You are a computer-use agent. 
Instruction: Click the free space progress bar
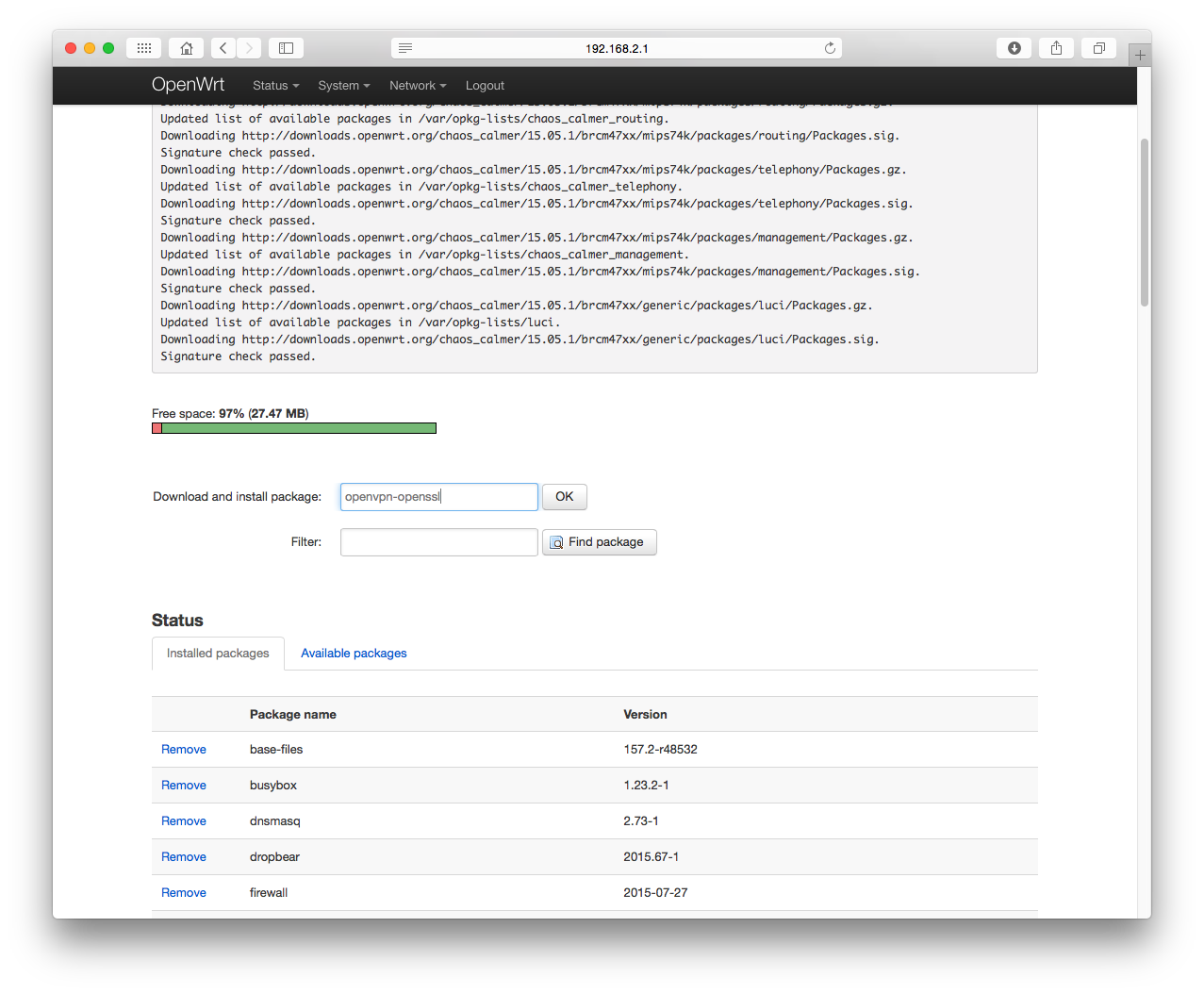click(294, 428)
